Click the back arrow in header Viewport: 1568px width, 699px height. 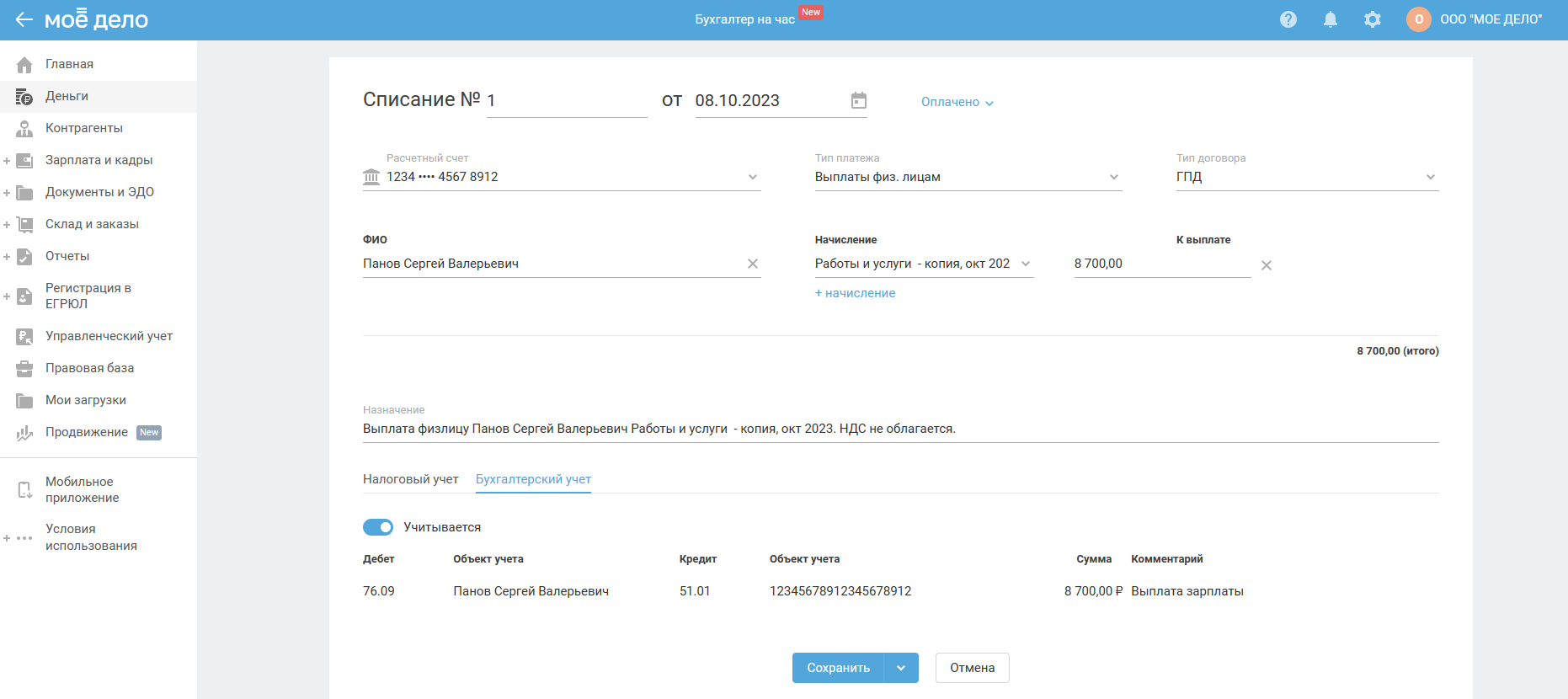click(24, 19)
